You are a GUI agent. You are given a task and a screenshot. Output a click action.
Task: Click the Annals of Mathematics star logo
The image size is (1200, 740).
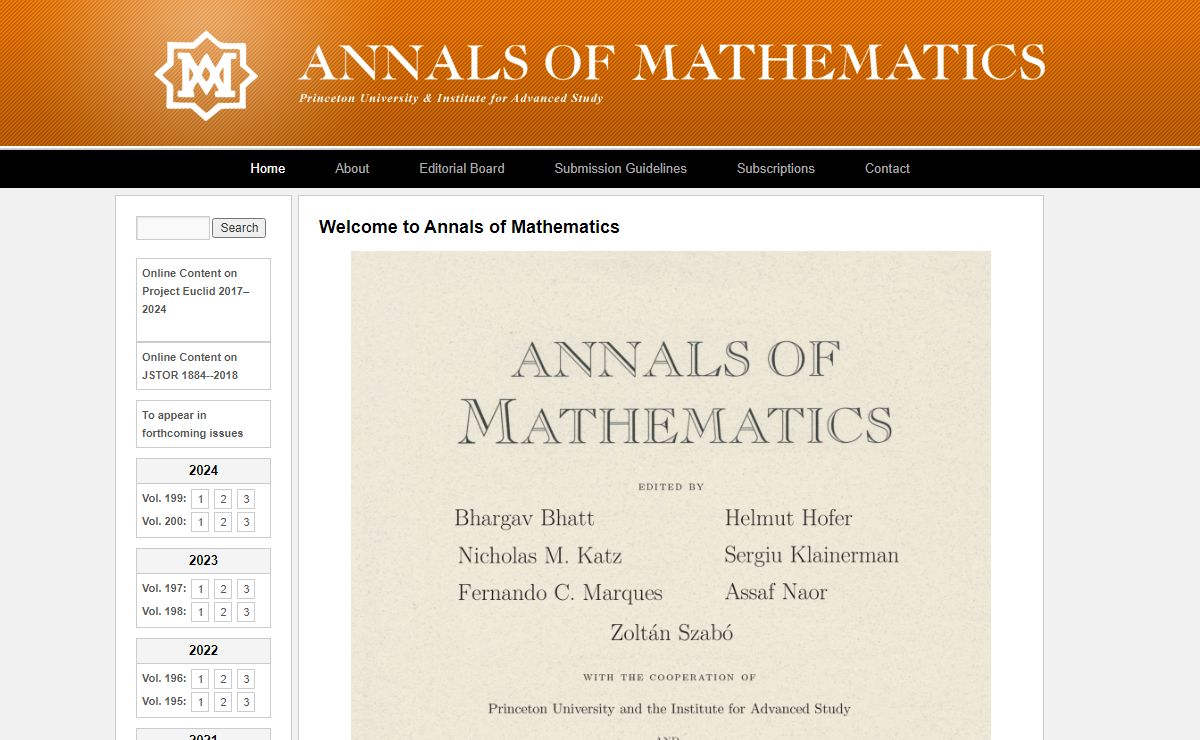point(206,75)
